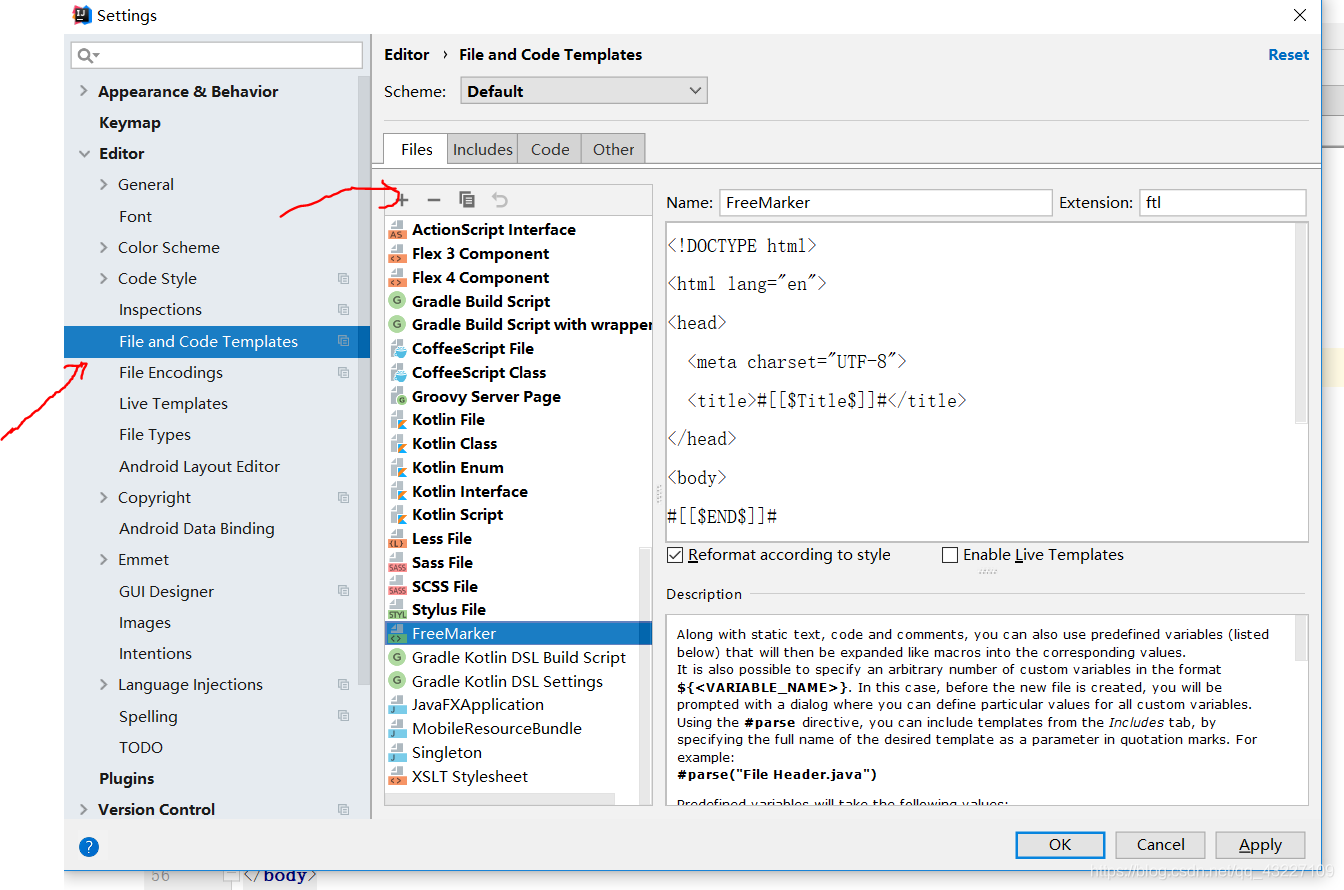Open Plugins settings page
Image resolution: width=1344 pixels, height=890 pixels.
tap(127, 779)
